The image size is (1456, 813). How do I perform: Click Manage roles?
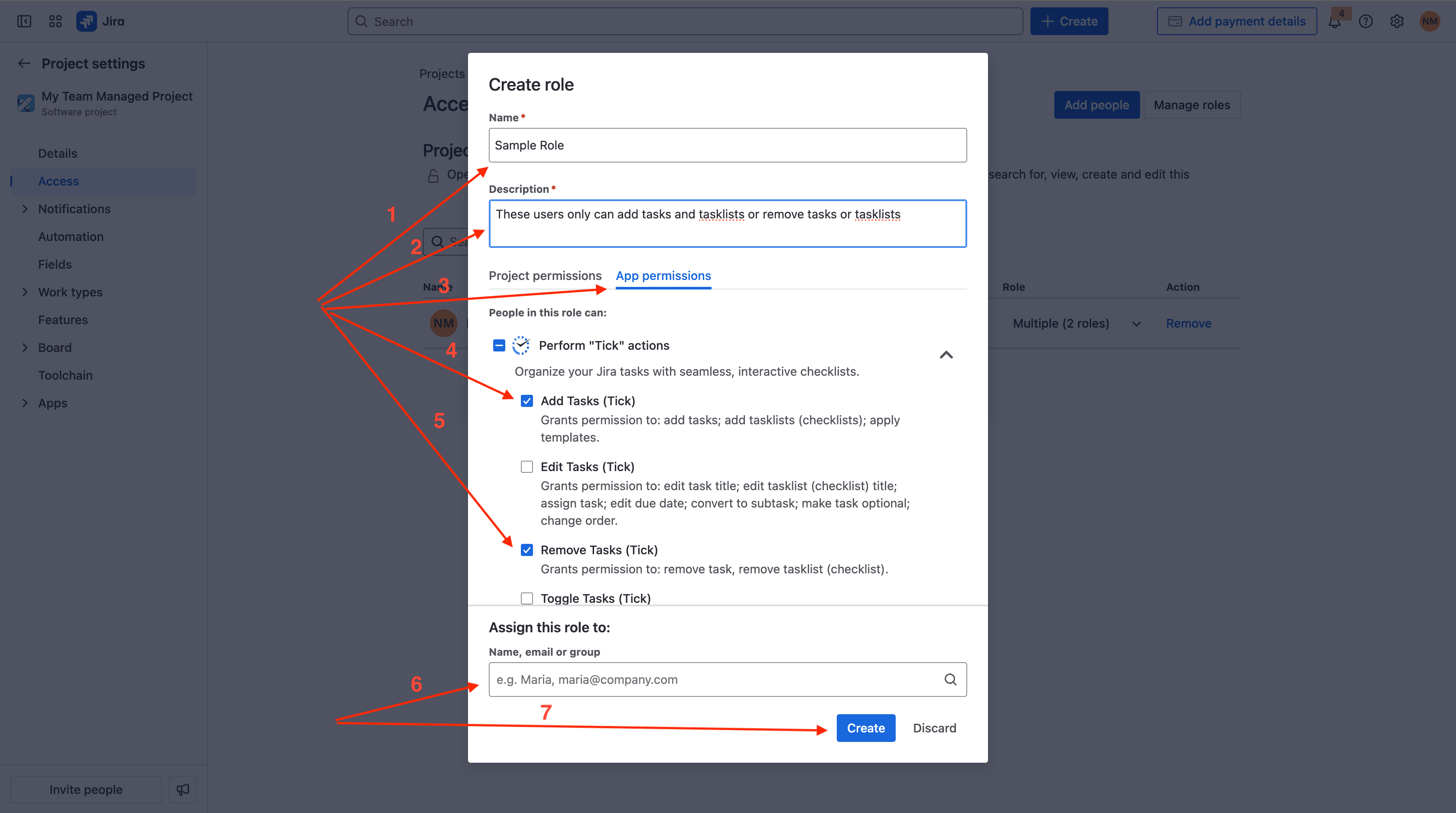tap(1192, 105)
